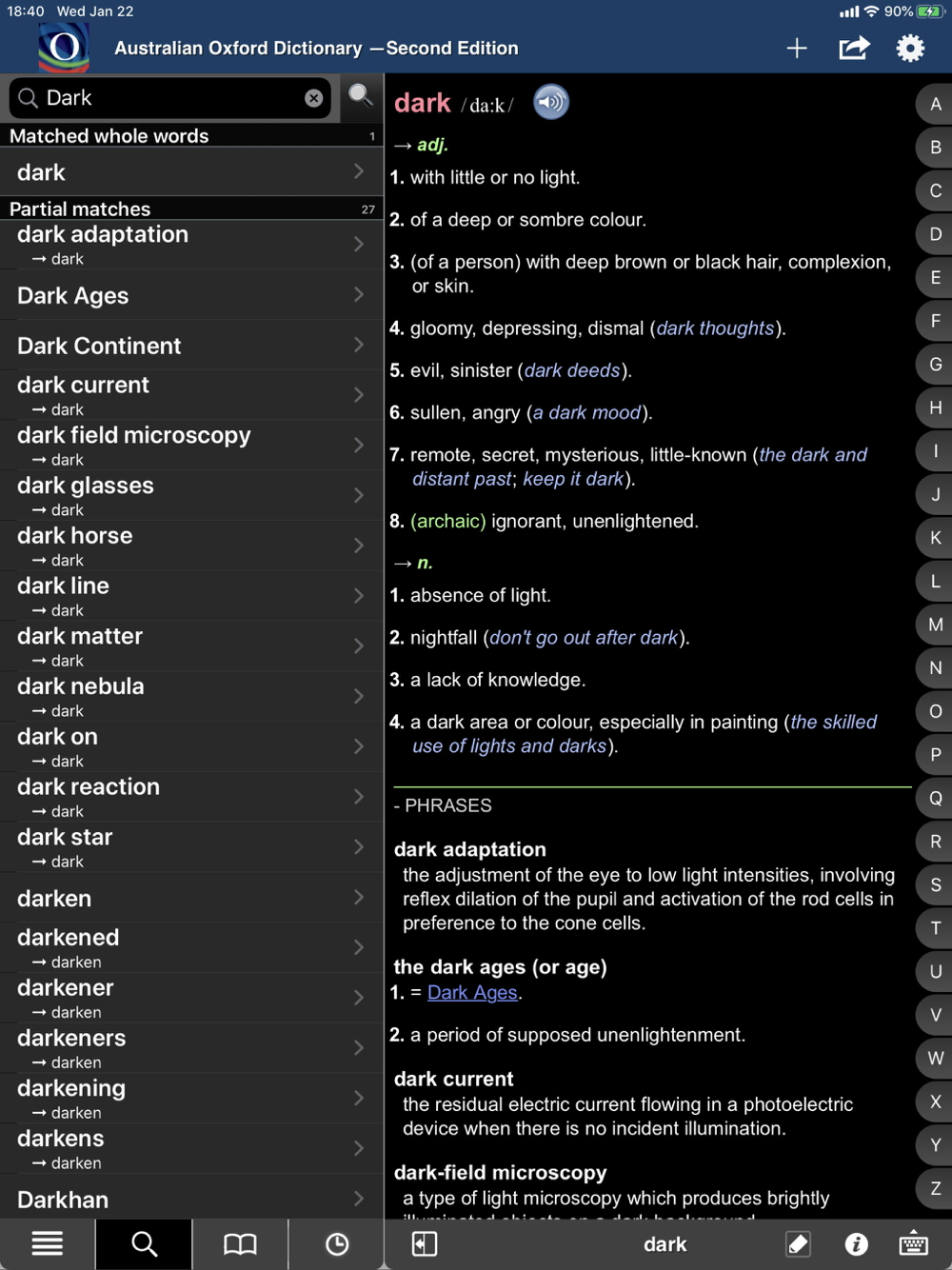Jump to letter W in alphabet index
The width and height of the screenshot is (952, 1270).
[935, 1058]
